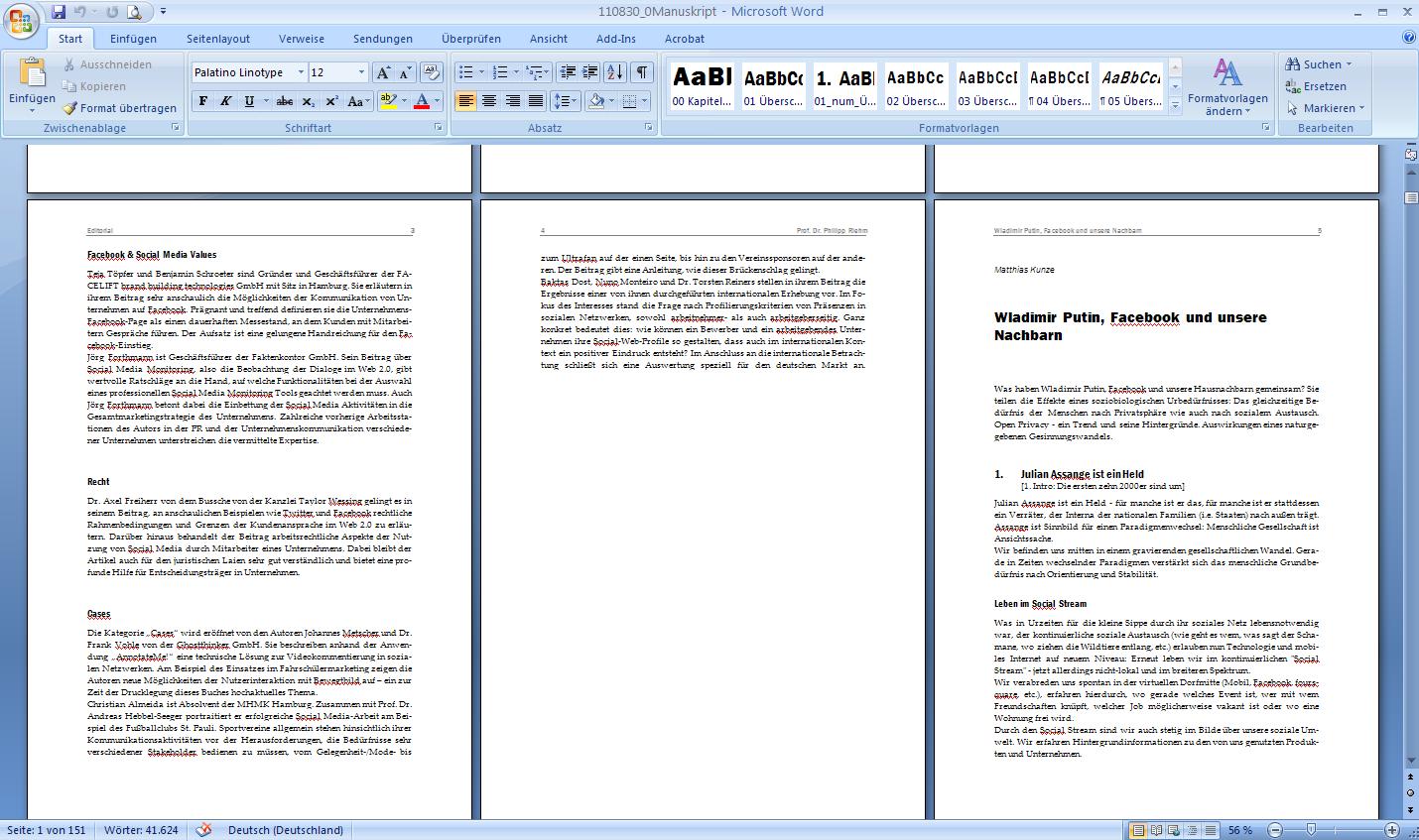This screenshot has height=840, width=1419.
Task: Click Seite: 1 von 151 indicator
Action: click(x=47, y=830)
